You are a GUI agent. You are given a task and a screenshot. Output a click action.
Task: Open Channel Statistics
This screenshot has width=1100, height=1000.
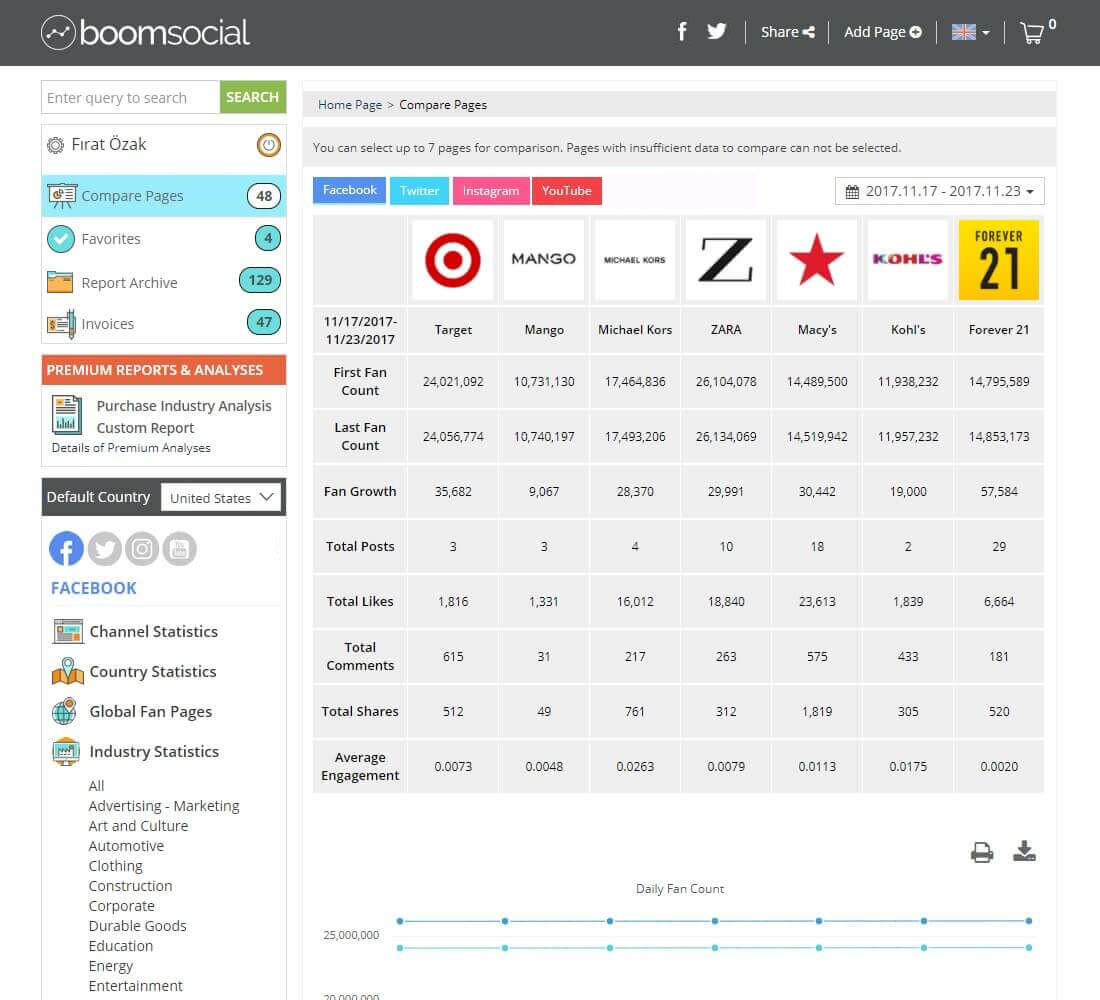(154, 632)
